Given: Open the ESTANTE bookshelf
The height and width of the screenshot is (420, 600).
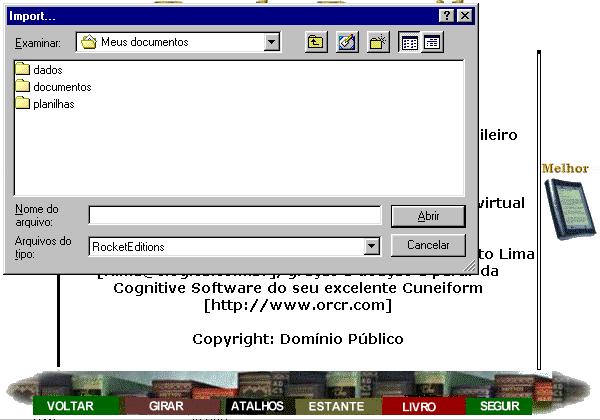Looking at the screenshot, I should [x=336, y=407].
